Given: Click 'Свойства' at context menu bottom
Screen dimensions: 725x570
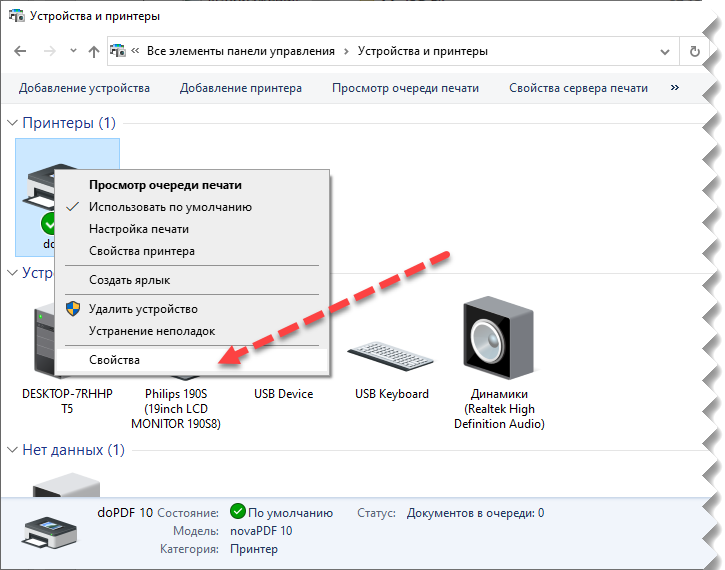Looking at the screenshot, I should click(191, 360).
